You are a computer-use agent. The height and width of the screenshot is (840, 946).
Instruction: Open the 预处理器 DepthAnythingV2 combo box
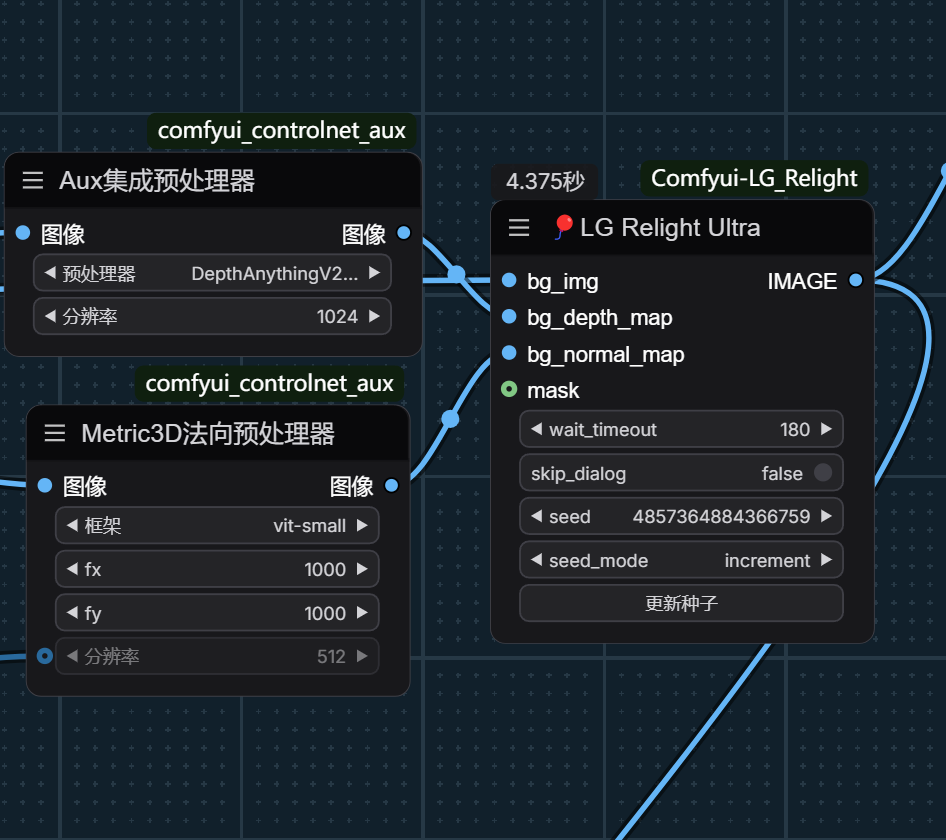tap(212, 273)
